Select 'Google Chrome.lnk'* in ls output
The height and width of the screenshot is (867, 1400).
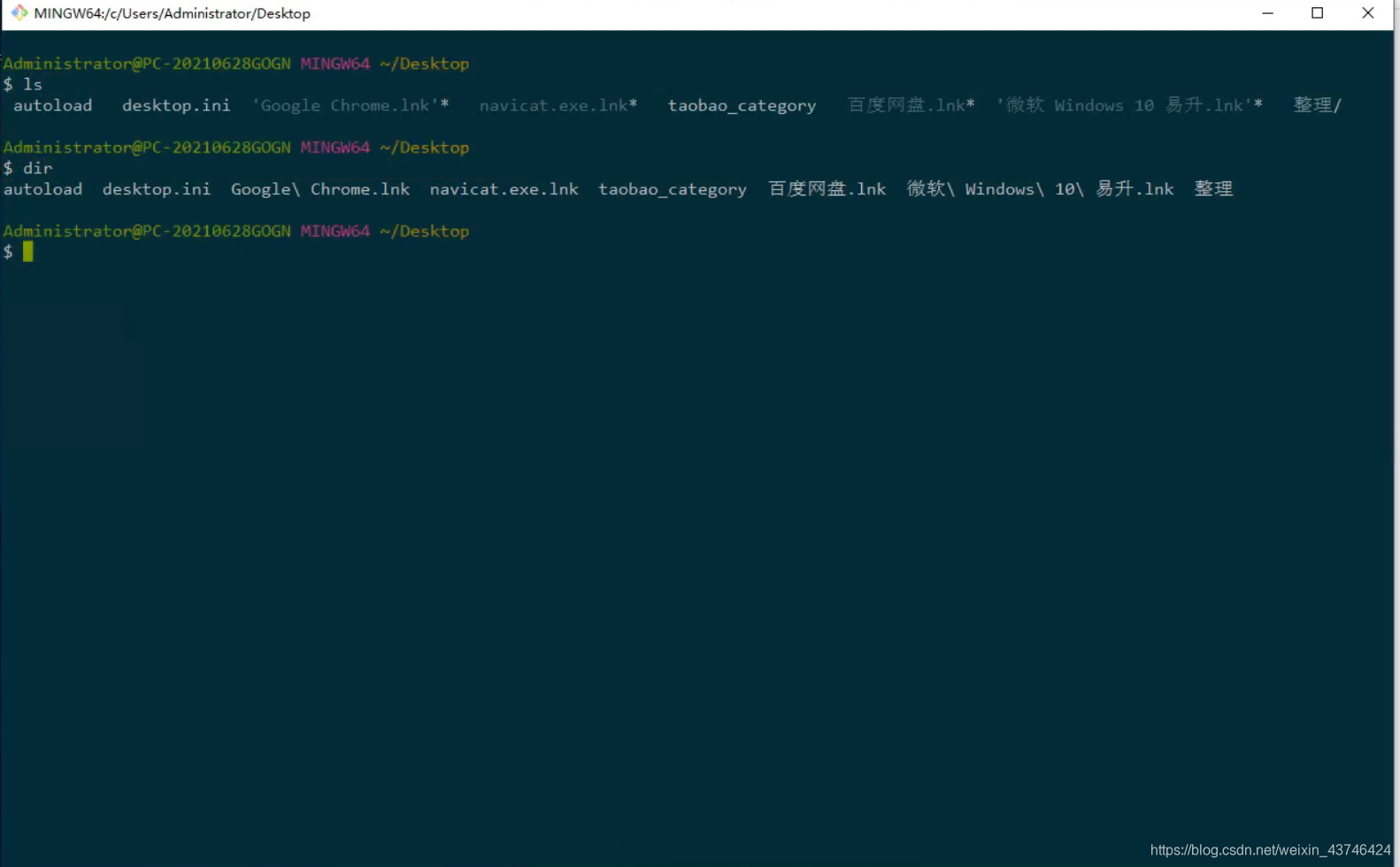pos(350,105)
